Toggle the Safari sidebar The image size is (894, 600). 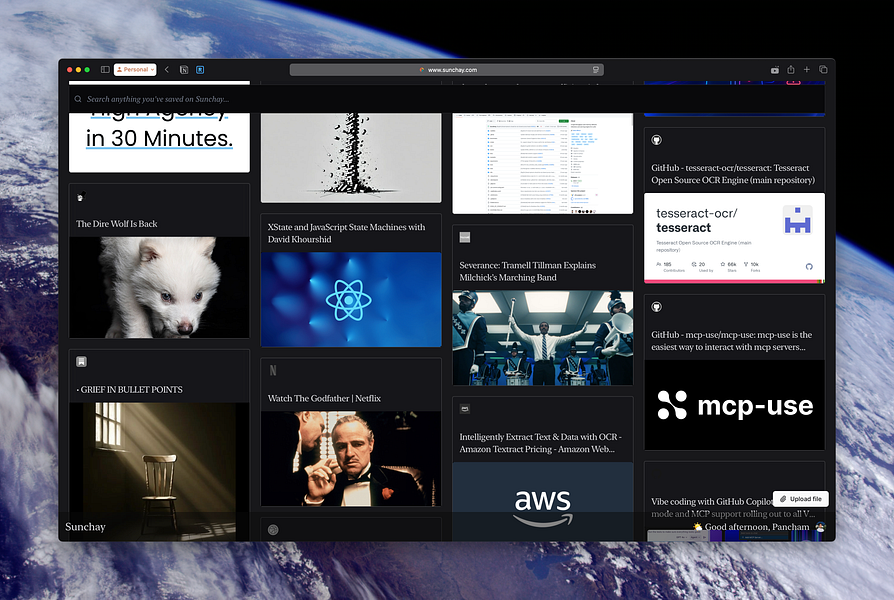pos(105,70)
